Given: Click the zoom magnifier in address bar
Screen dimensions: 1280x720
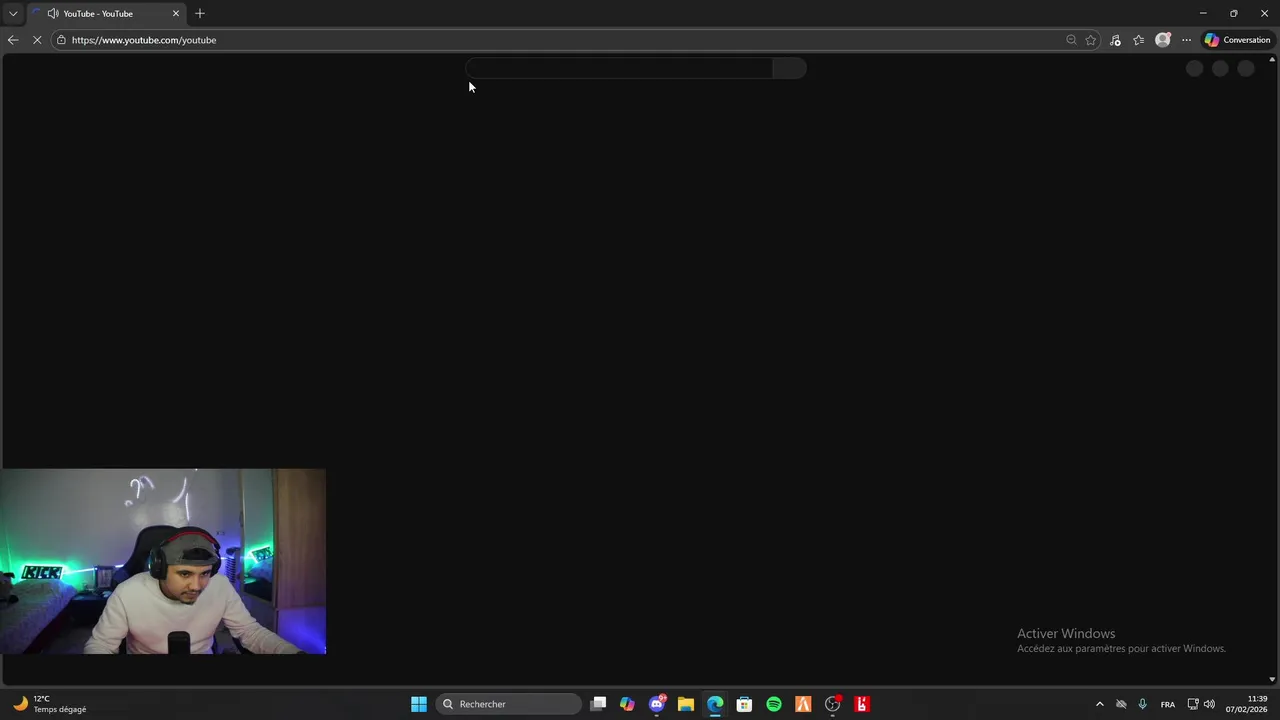Looking at the screenshot, I should (1071, 40).
